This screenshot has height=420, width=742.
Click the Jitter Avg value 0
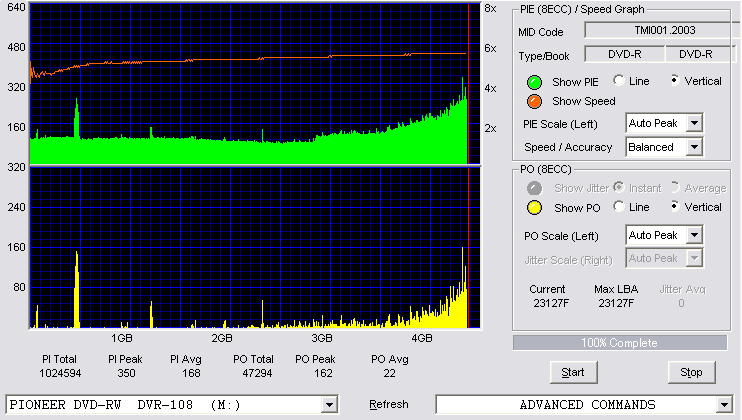pyautogui.click(x=681, y=303)
